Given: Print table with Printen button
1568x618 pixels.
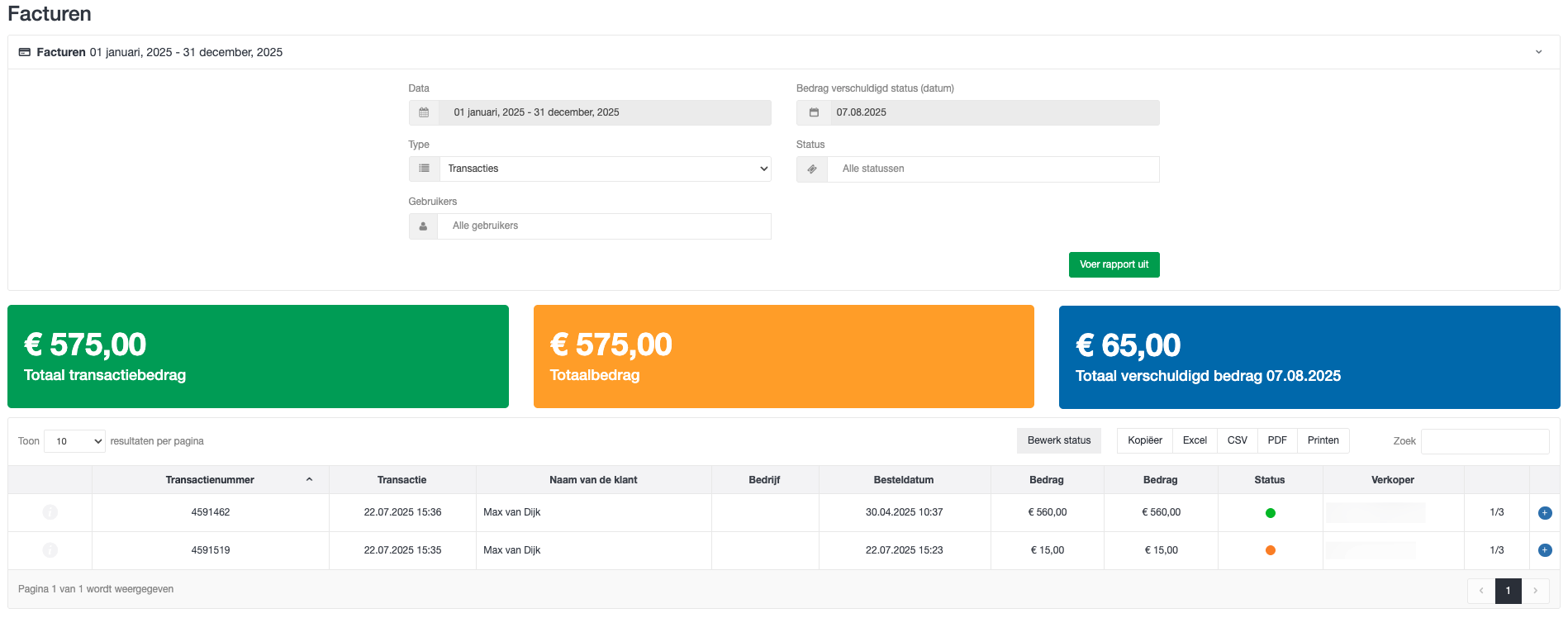Looking at the screenshot, I should click(x=1323, y=440).
